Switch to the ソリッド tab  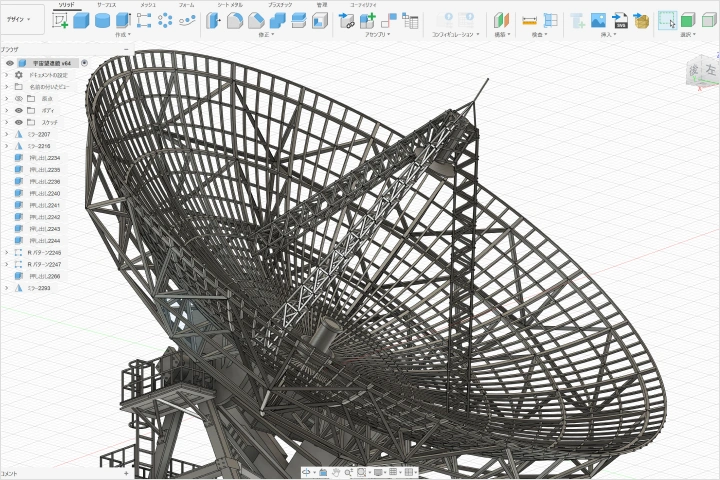67,5
